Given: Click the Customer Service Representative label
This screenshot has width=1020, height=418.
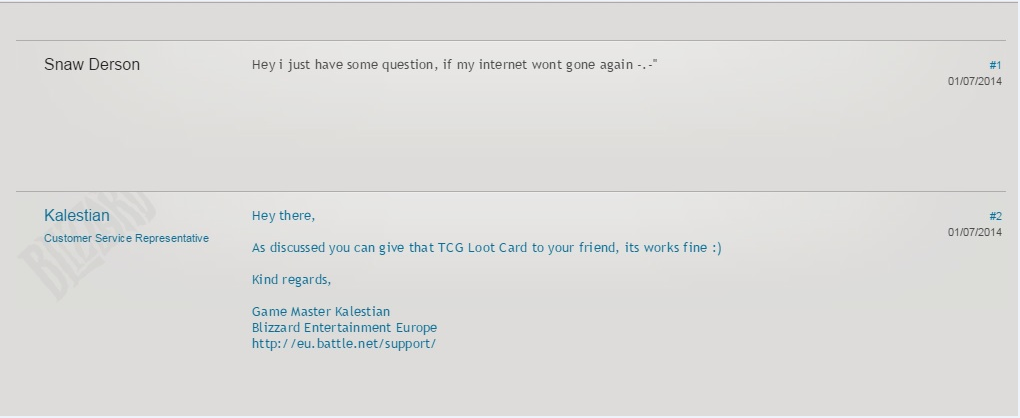Looking at the screenshot, I should [126, 238].
